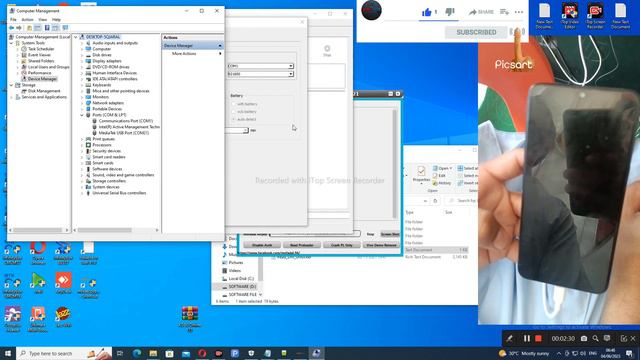Click the recorder pen annotation icon
The width and height of the screenshot is (640, 360).
[x=509, y=338]
